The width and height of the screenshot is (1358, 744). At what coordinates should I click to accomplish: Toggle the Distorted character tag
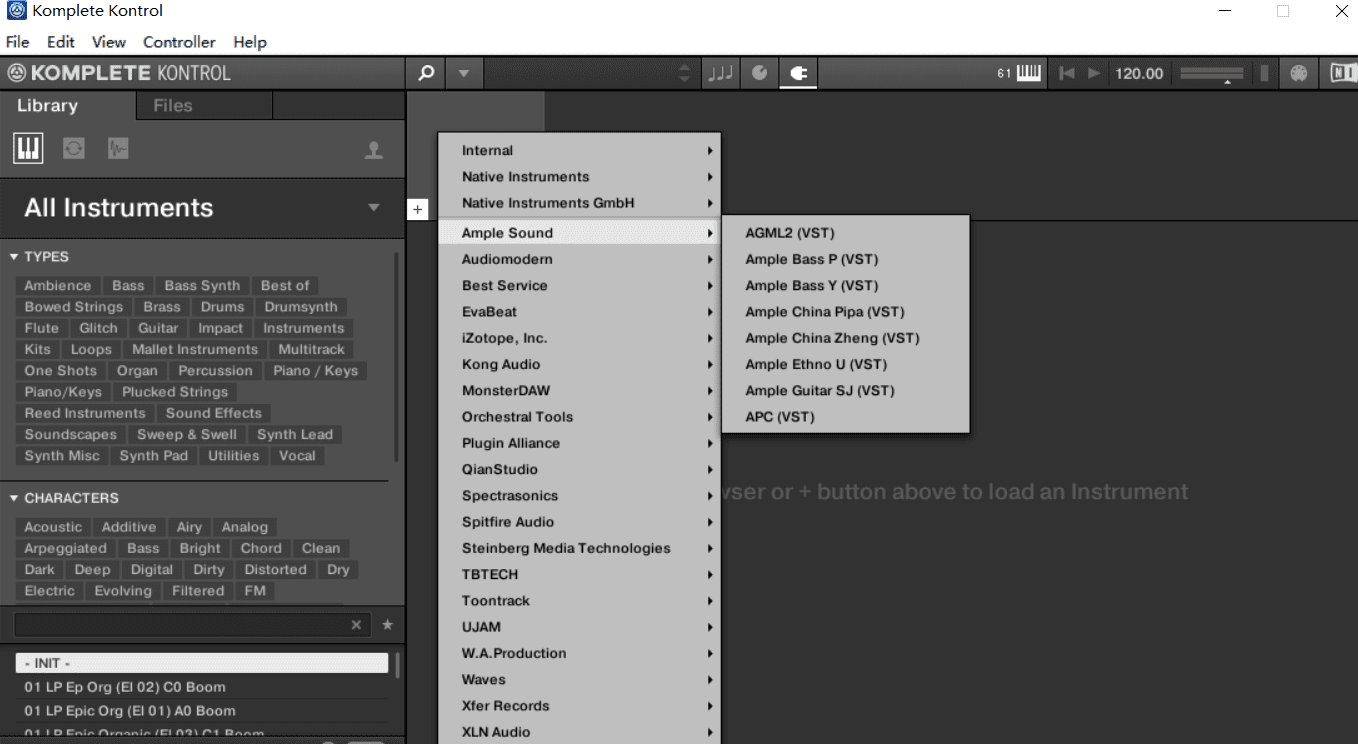coord(276,570)
